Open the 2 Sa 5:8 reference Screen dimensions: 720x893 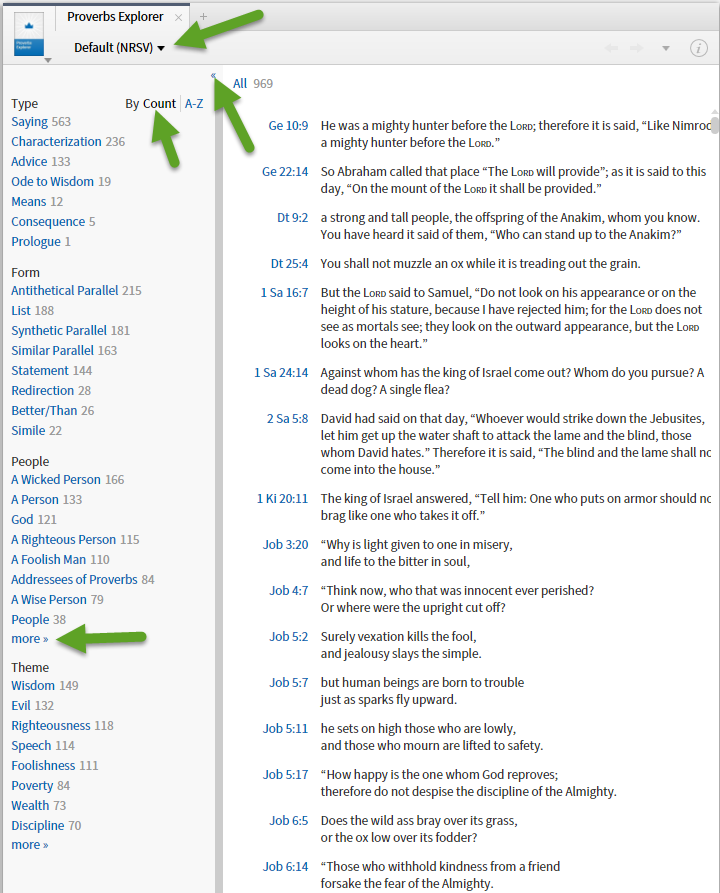point(288,419)
